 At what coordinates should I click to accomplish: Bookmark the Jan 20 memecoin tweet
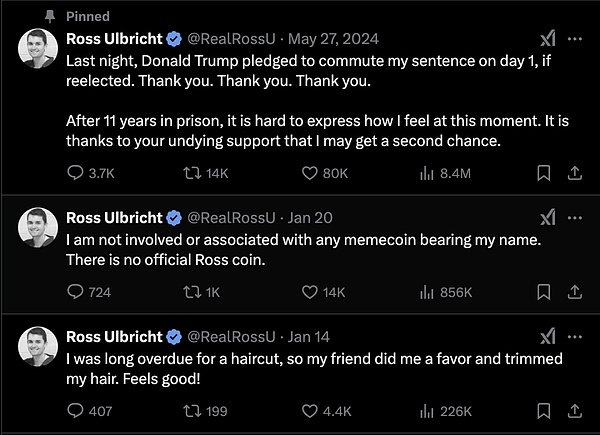tap(544, 292)
